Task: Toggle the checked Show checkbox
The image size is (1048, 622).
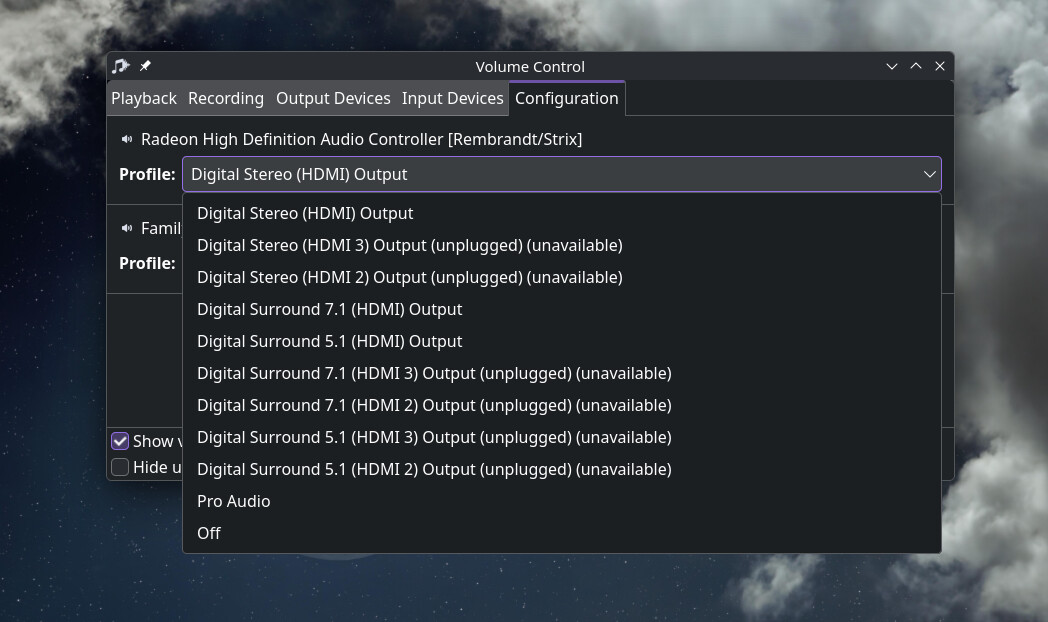Action: [x=120, y=441]
